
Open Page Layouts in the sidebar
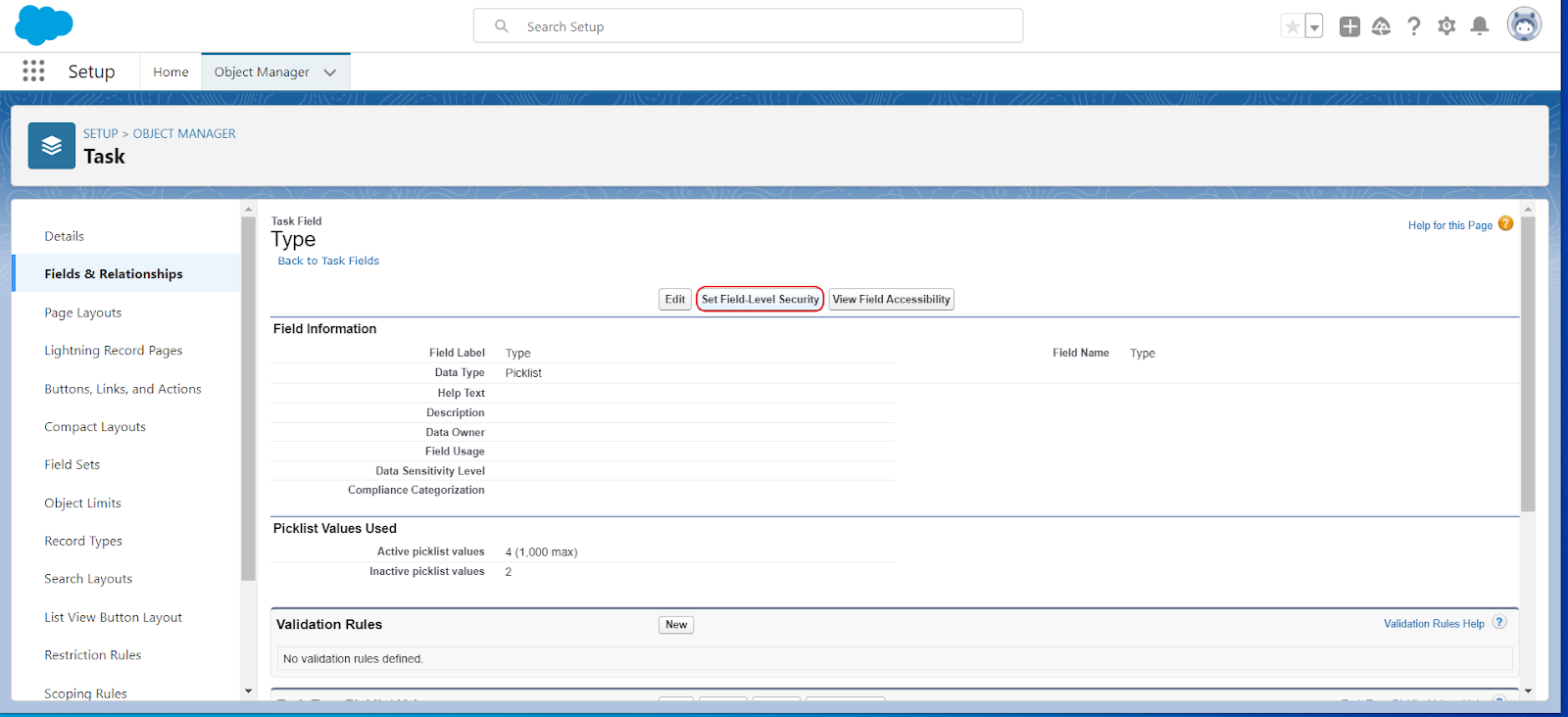tap(83, 312)
